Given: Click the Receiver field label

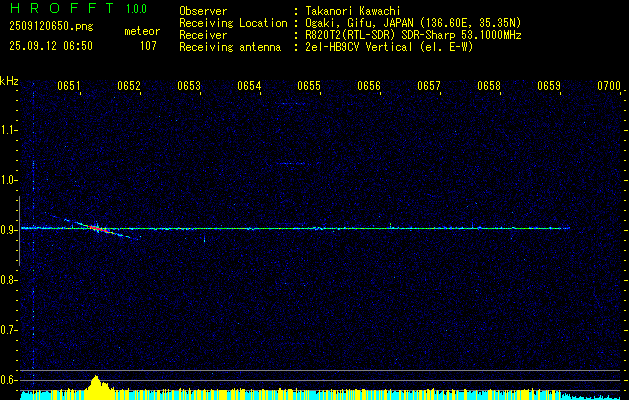Looking at the screenshot, I should [x=203, y=35].
